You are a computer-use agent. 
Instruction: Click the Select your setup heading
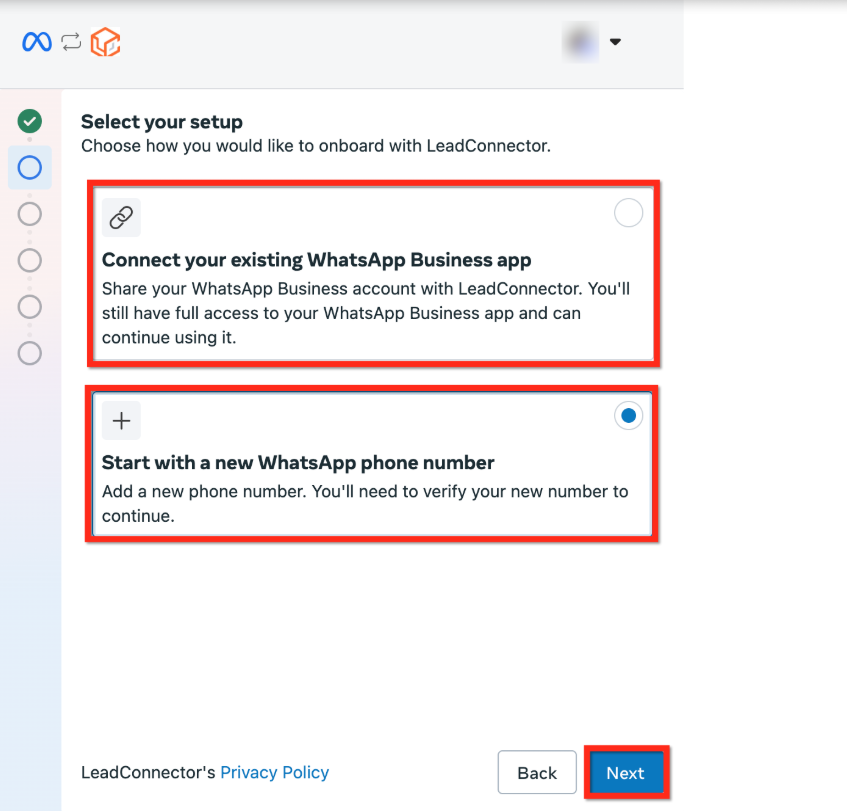(x=162, y=122)
